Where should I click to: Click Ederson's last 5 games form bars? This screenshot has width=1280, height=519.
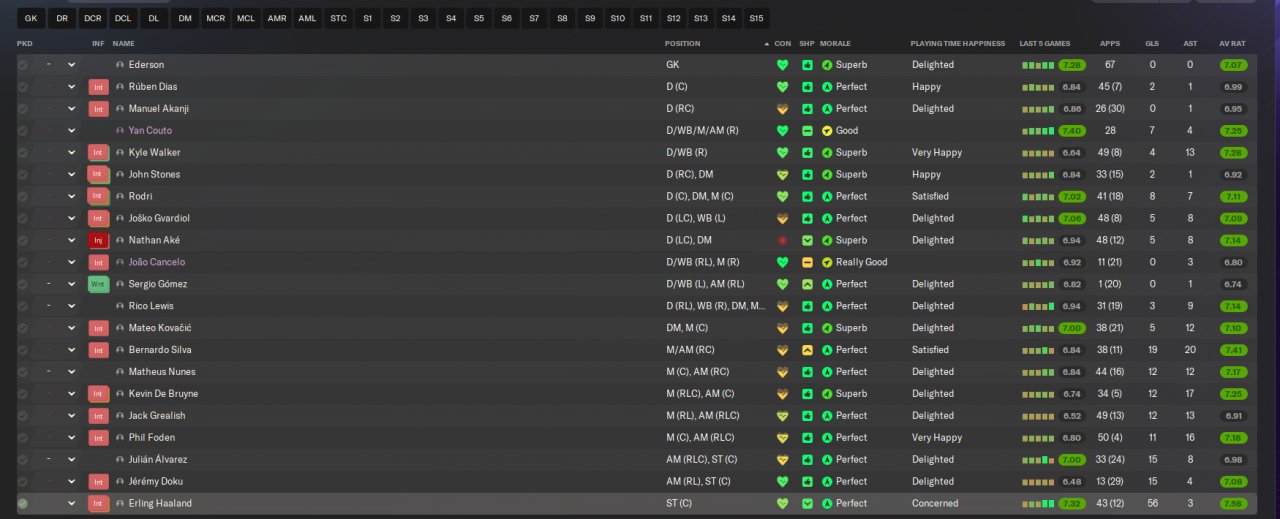pos(1038,65)
